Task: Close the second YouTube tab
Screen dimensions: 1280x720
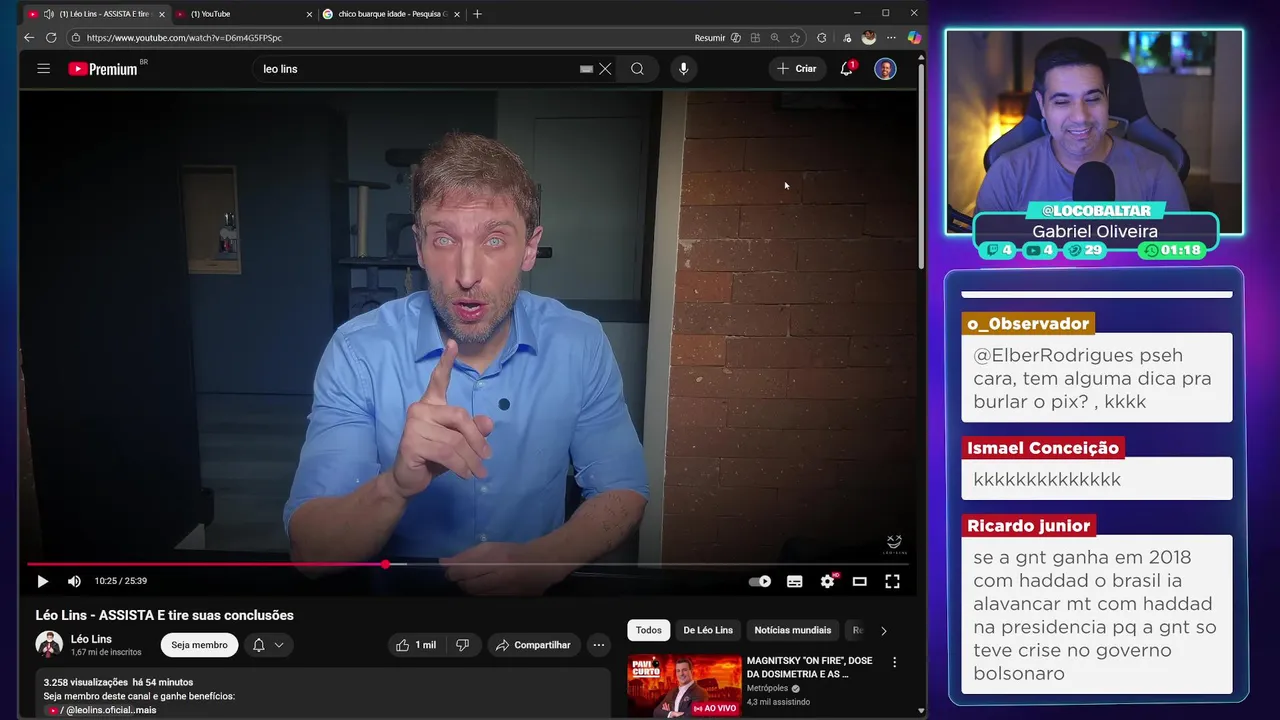Action: [x=308, y=14]
